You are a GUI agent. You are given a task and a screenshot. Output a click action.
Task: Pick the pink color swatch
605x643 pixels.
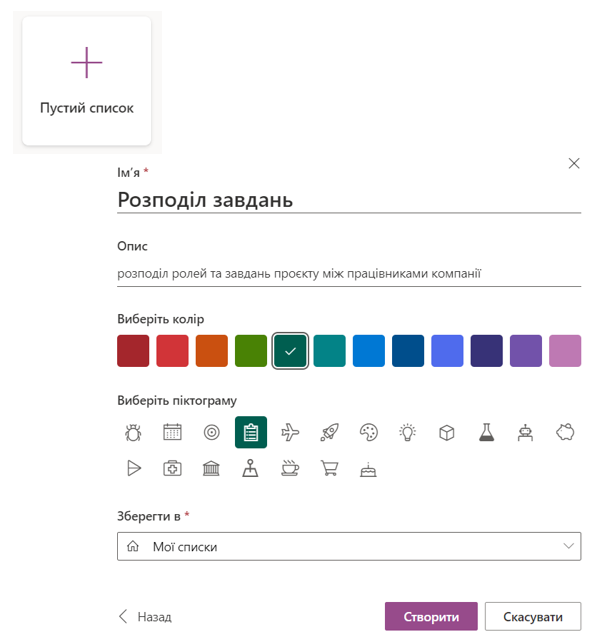(x=565, y=351)
